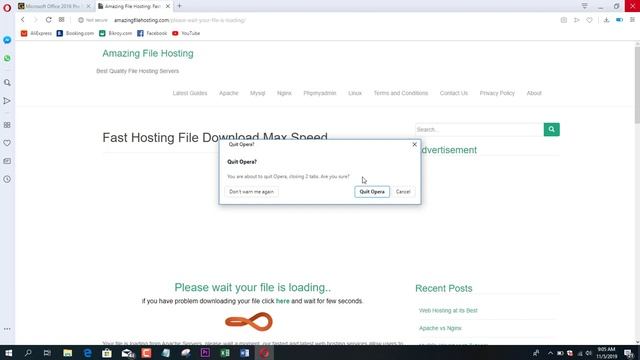Open Facebook bookmark

point(152,33)
